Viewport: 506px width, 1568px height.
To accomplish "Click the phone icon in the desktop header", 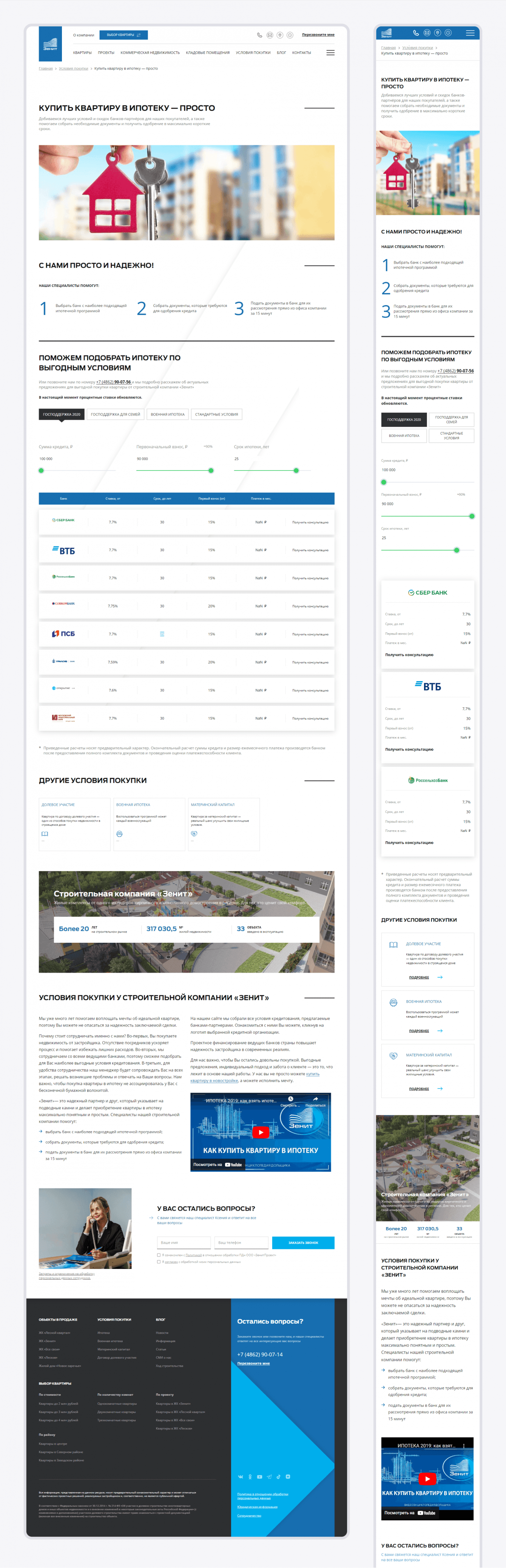I will [259, 35].
